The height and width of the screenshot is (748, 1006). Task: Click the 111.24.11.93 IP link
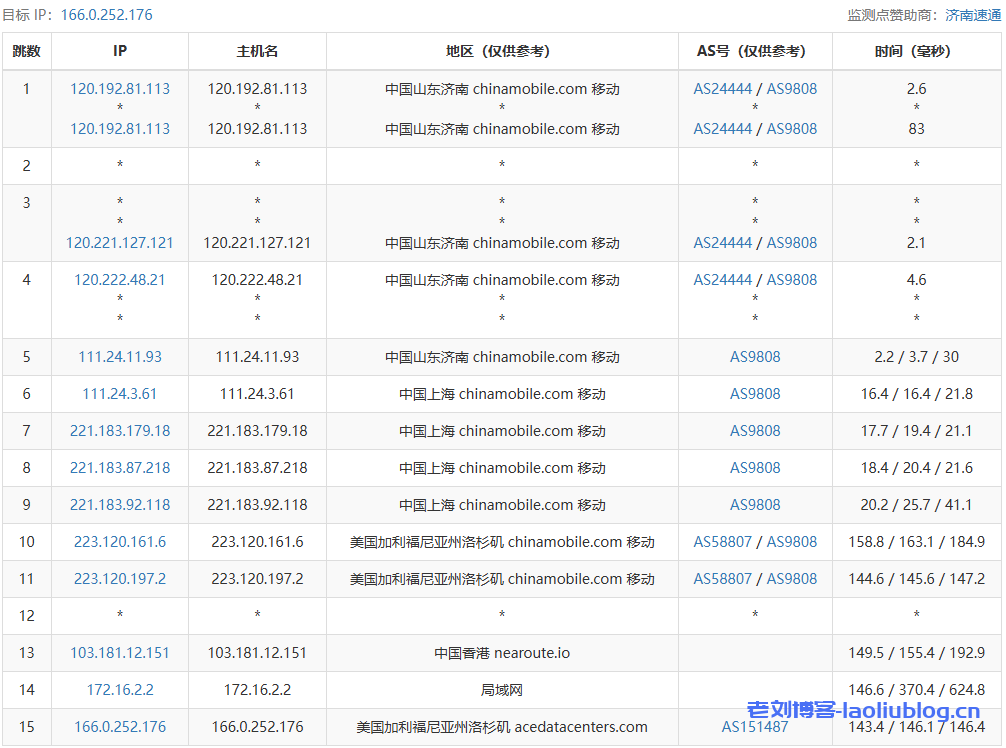(x=120, y=357)
